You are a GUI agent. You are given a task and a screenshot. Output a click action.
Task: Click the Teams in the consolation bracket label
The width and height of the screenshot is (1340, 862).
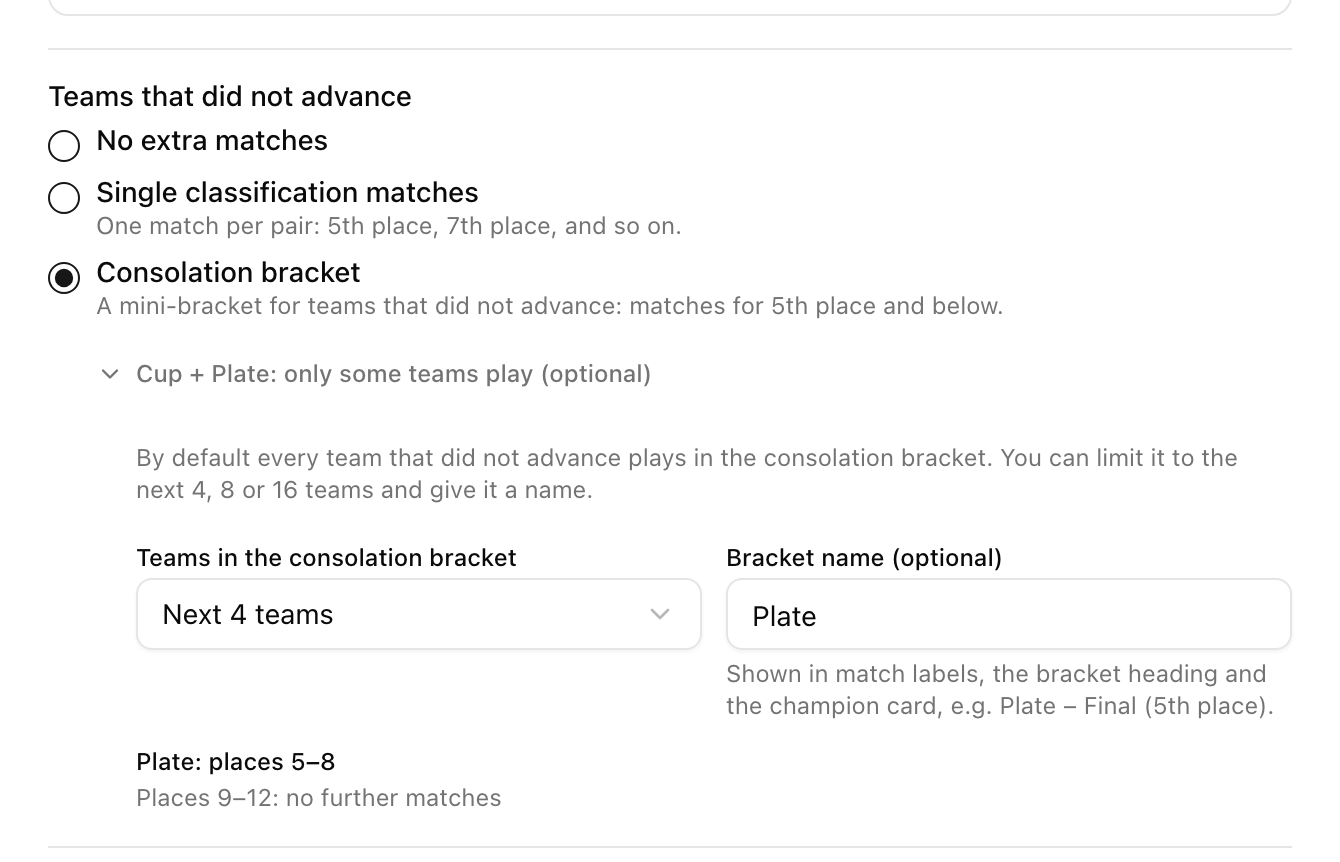326,558
